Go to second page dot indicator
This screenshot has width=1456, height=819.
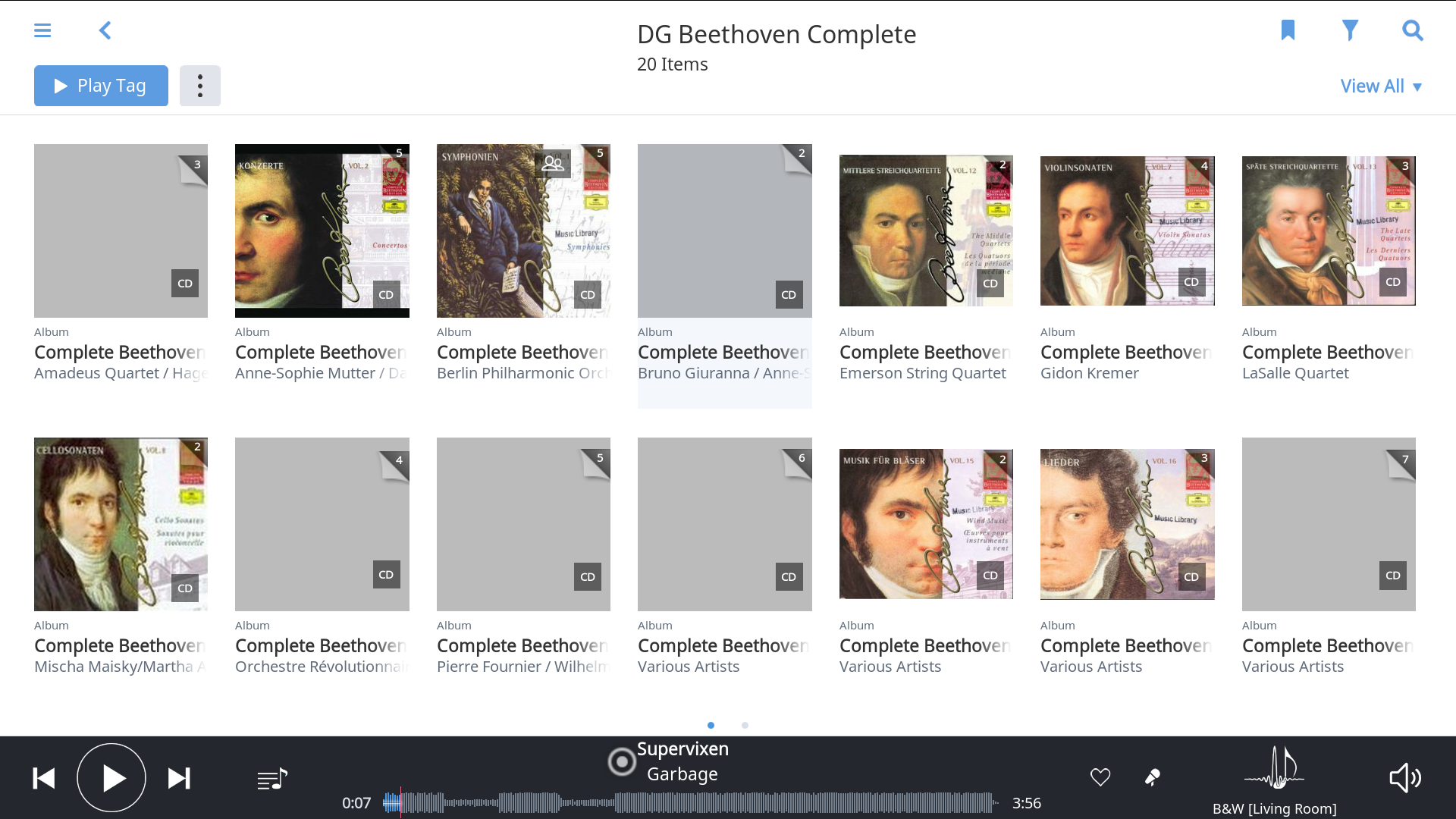click(745, 726)
